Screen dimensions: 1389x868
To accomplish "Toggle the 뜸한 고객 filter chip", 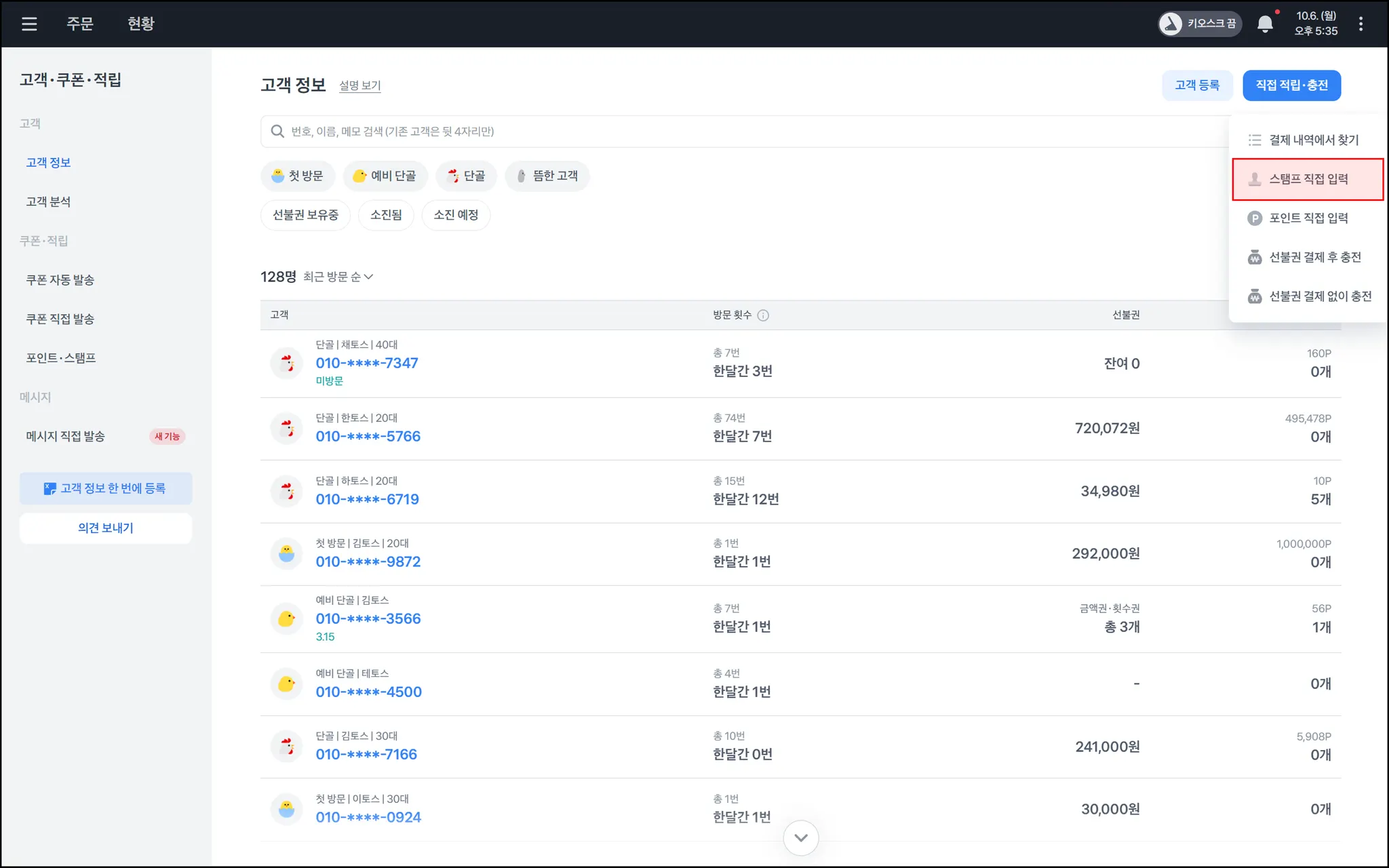I will coord(547,176).
